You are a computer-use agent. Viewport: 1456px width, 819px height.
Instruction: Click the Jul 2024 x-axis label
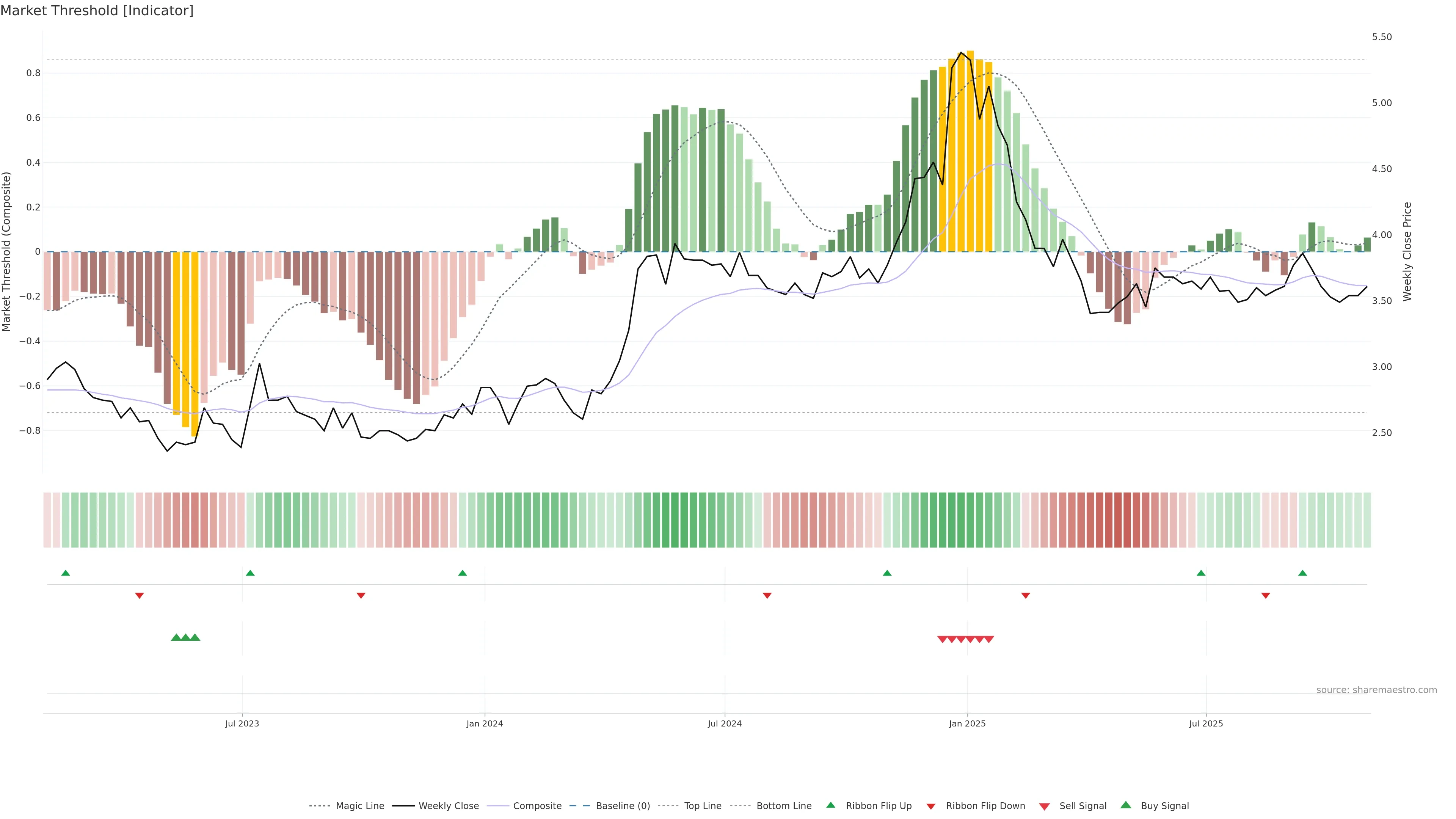coord(725,723)
